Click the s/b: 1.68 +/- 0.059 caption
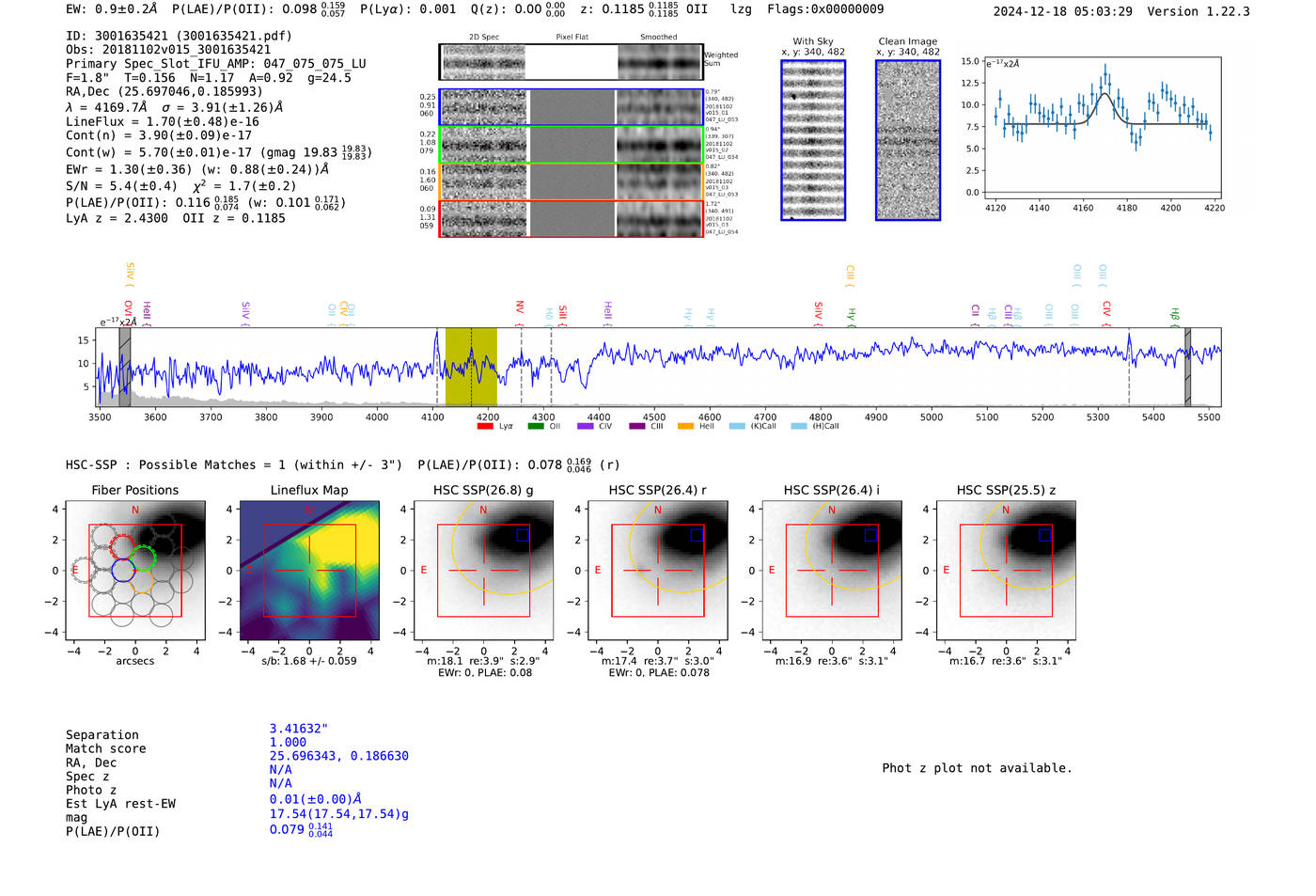The width and height of the screenshot is (1316, 896). (309, 661)
